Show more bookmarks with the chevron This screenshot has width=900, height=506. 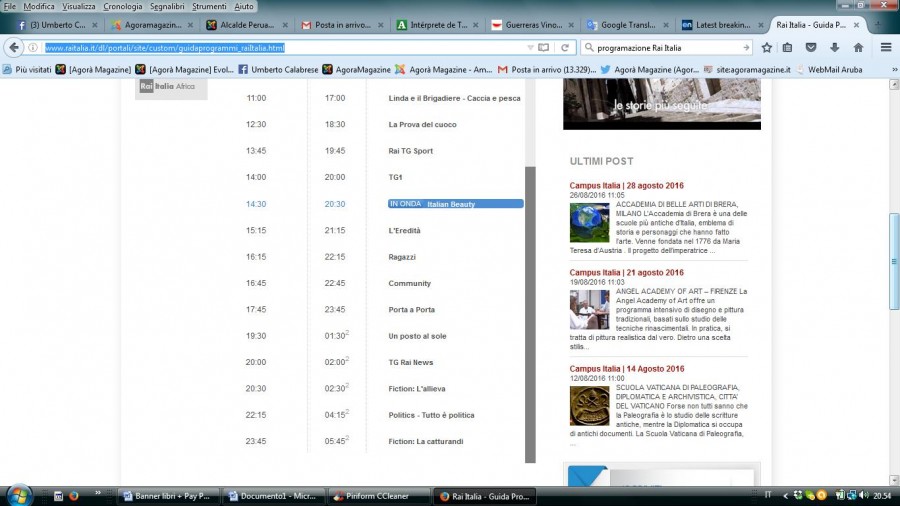[894, 69]
